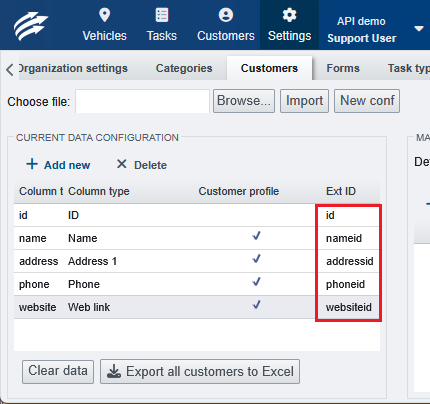The width and height of the screenshot is (430, 404).
Task: Click the New conf button
Action: tap(367, 101)
